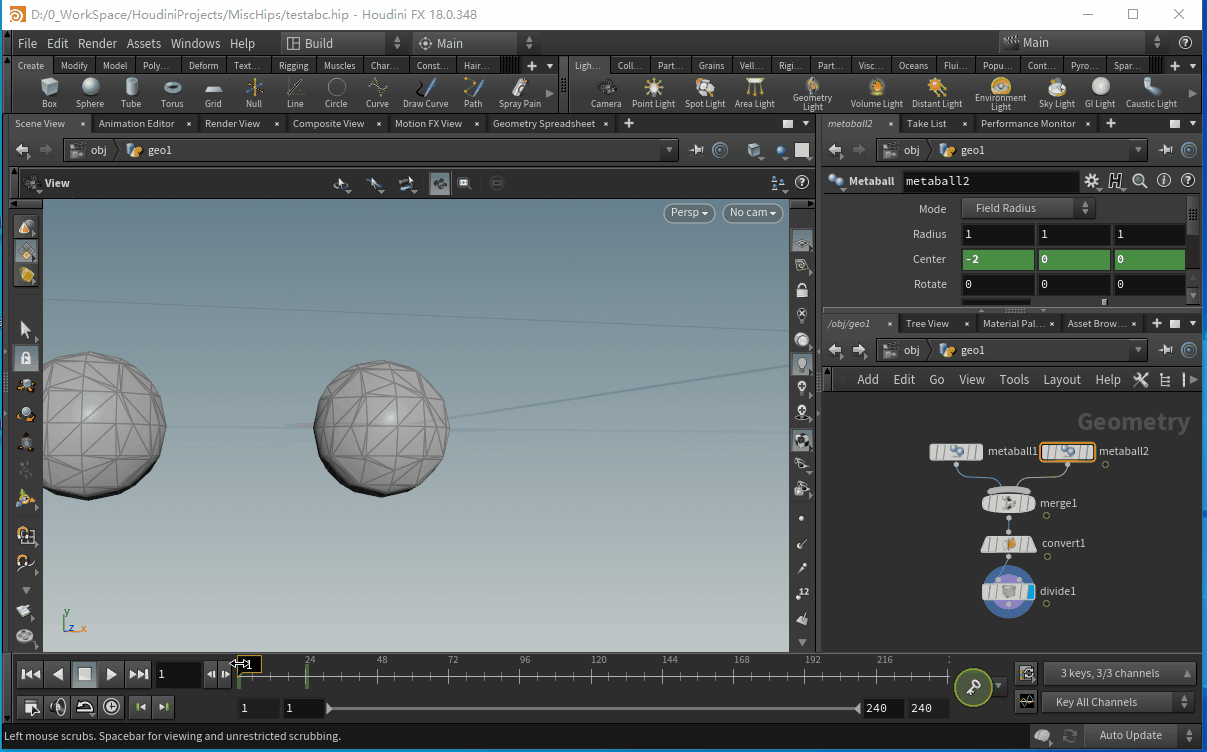
Task: Open the Layout menu in network editor
Action: [x=1061, y=380]
